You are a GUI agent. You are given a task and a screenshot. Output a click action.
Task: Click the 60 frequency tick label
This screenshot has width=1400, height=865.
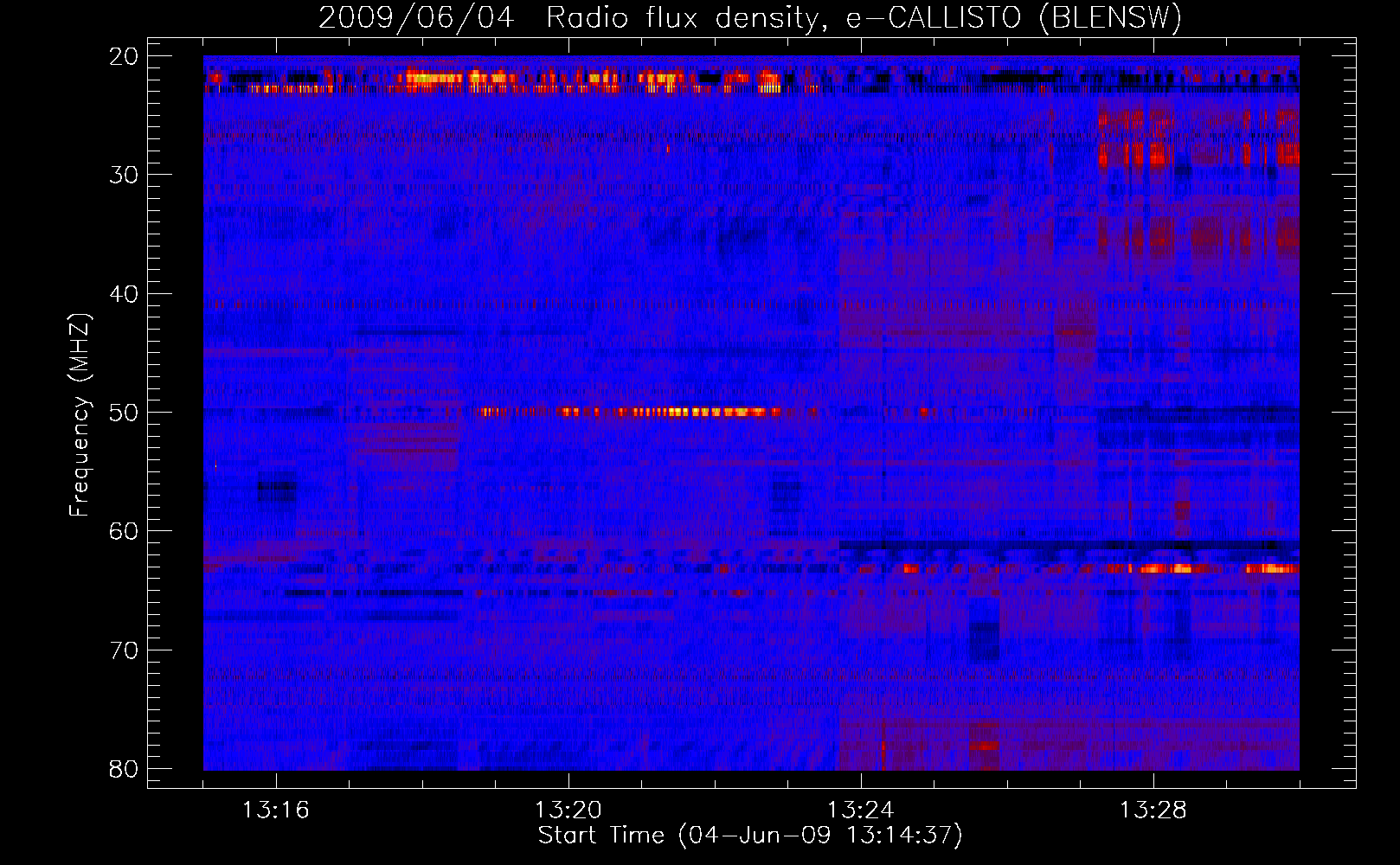click(125, 531)
